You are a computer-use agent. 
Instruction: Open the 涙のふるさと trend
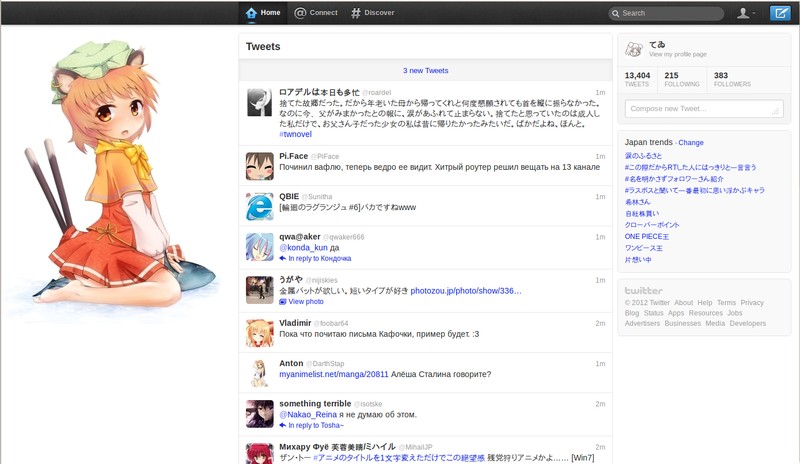point(643,156)
